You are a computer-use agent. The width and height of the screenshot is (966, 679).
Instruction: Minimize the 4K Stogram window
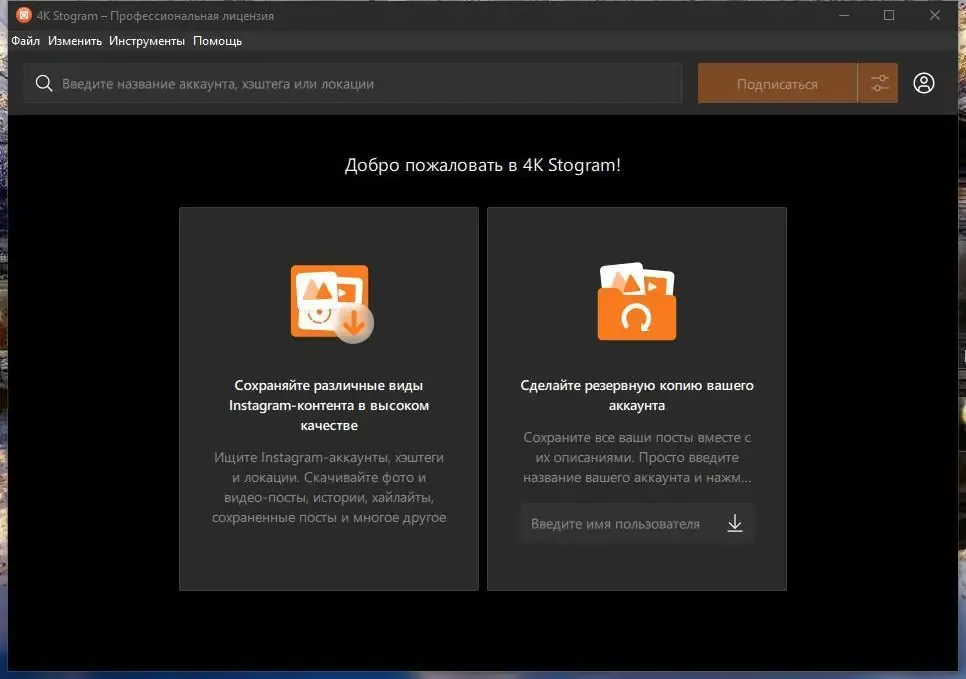click(x=844, y=15)
